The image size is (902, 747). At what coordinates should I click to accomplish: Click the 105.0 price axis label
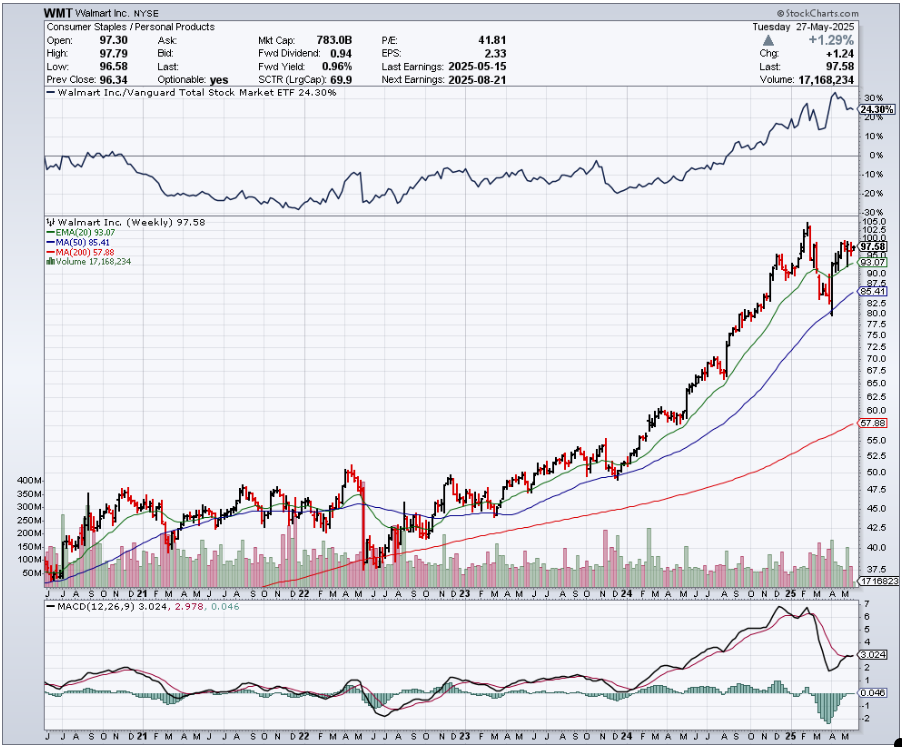pyautogui.click(x=873, y=222)
